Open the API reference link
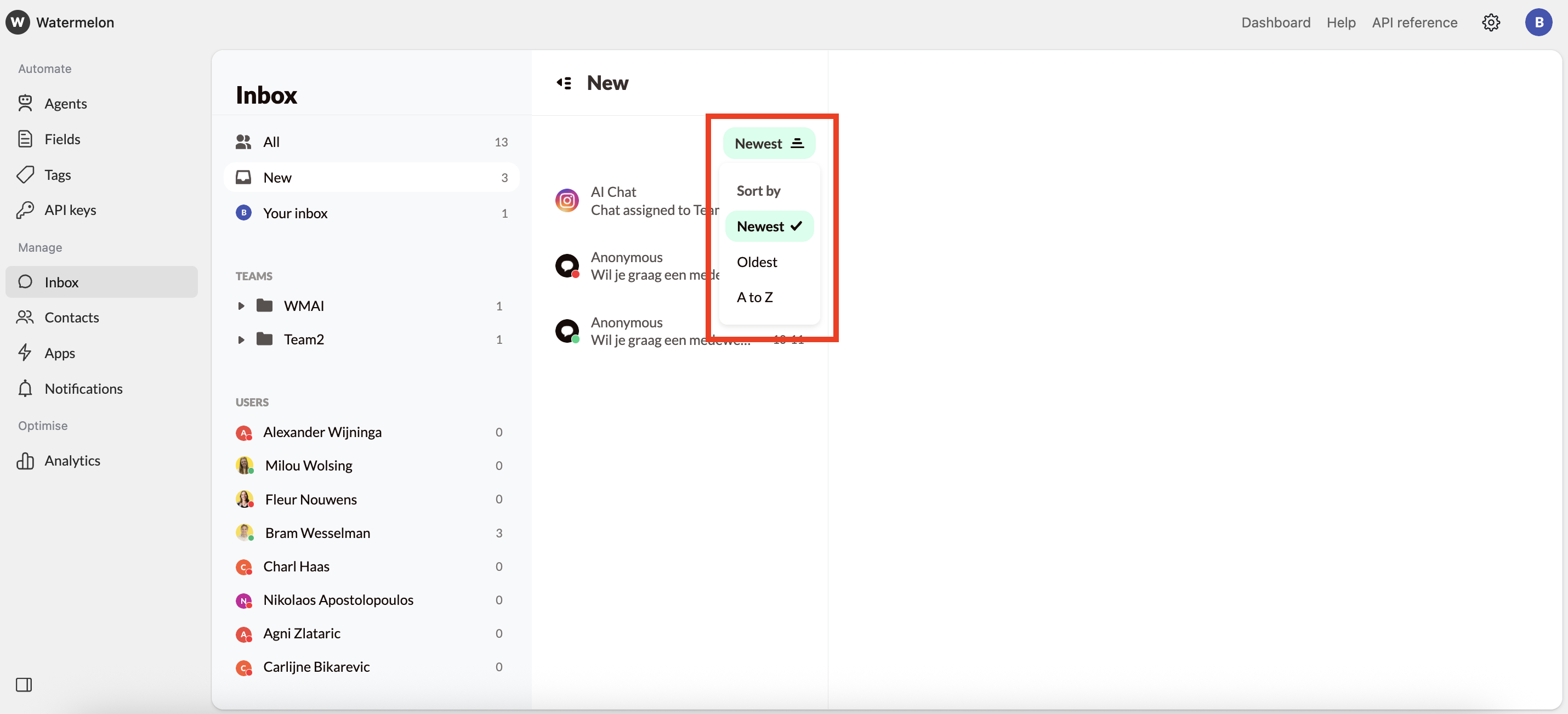 (x=1414, y=22)
